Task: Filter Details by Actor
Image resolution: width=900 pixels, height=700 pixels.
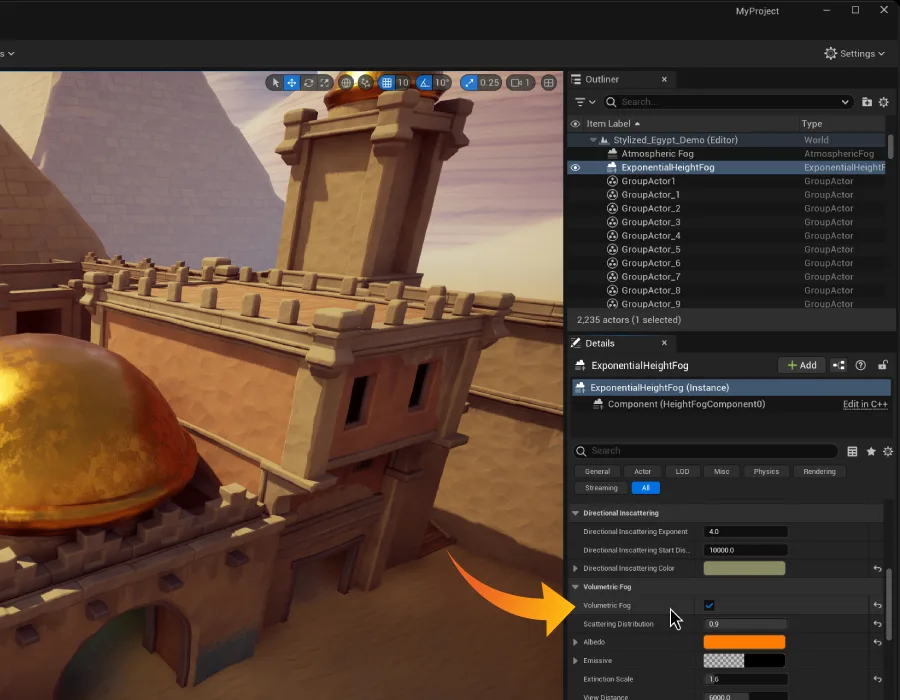Action: tap(642, 472)
